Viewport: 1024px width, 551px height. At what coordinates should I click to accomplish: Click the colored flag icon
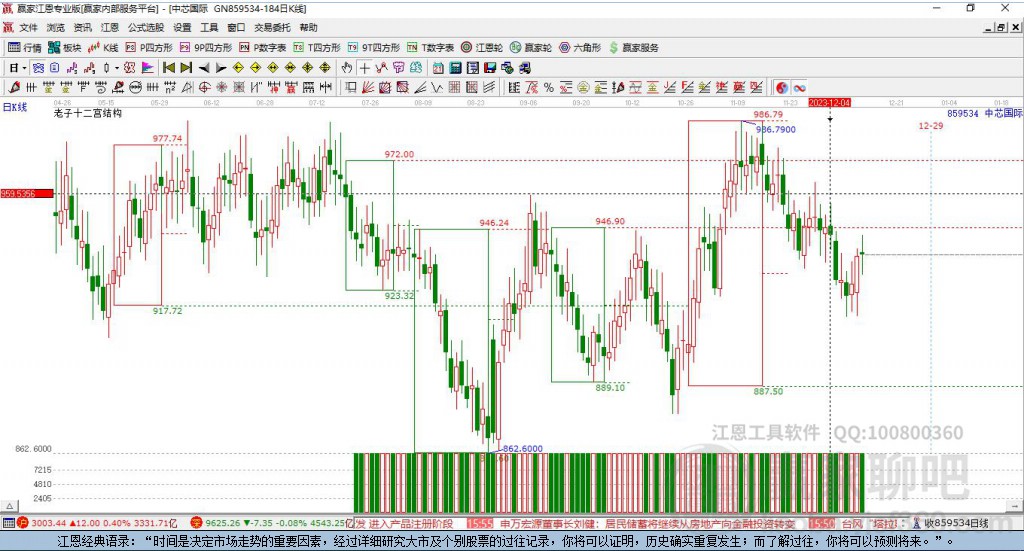pos(148,68)
